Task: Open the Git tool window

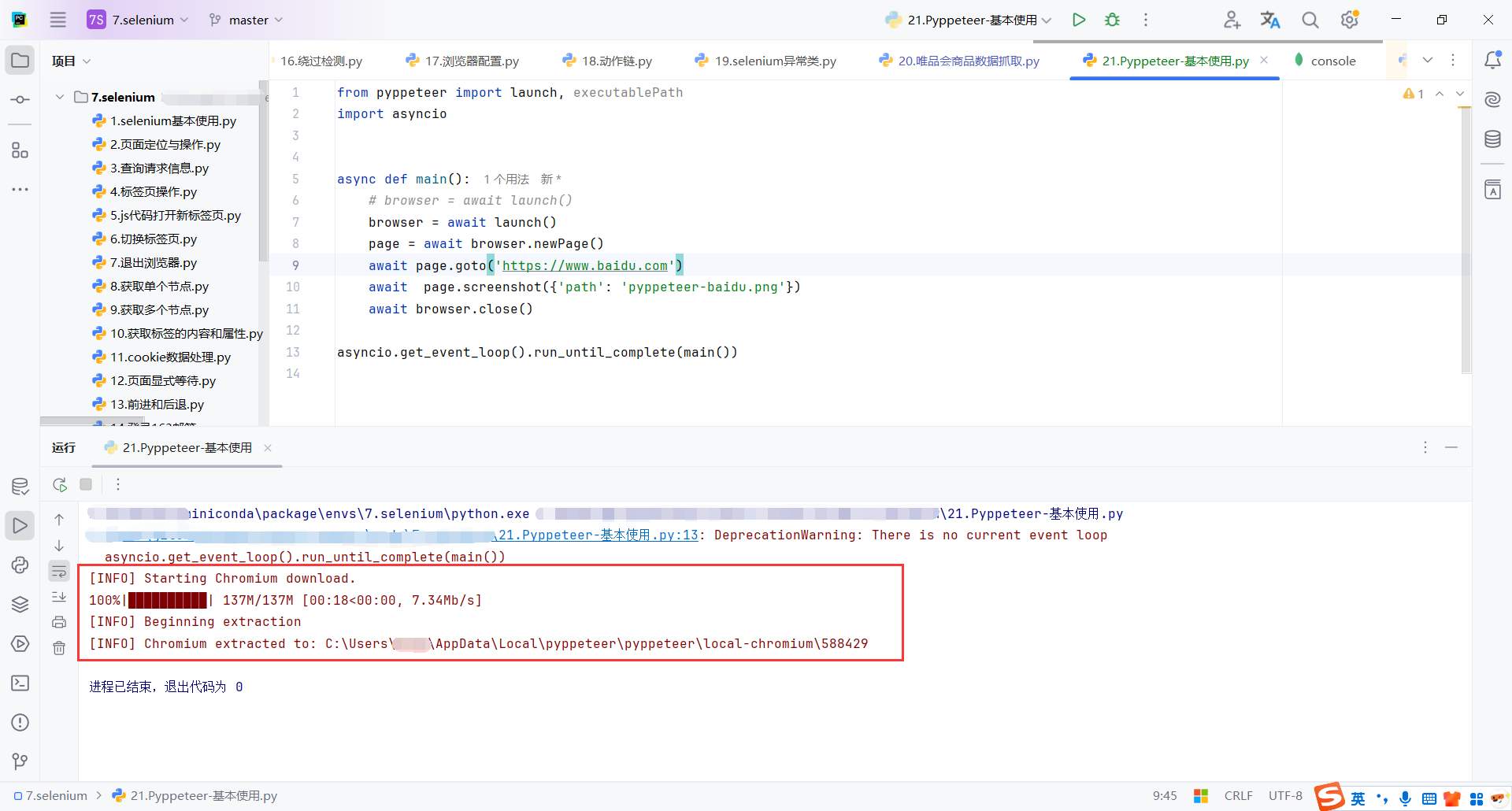Action: [20, 761]
